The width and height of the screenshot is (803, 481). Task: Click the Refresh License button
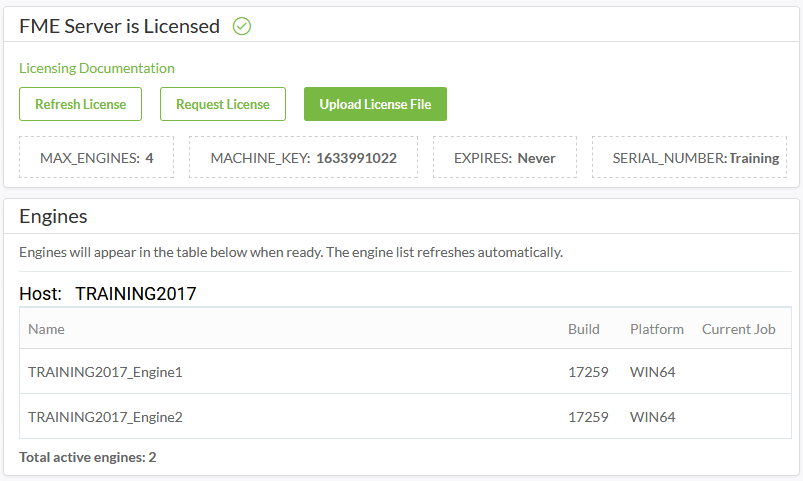click(80, 104)
